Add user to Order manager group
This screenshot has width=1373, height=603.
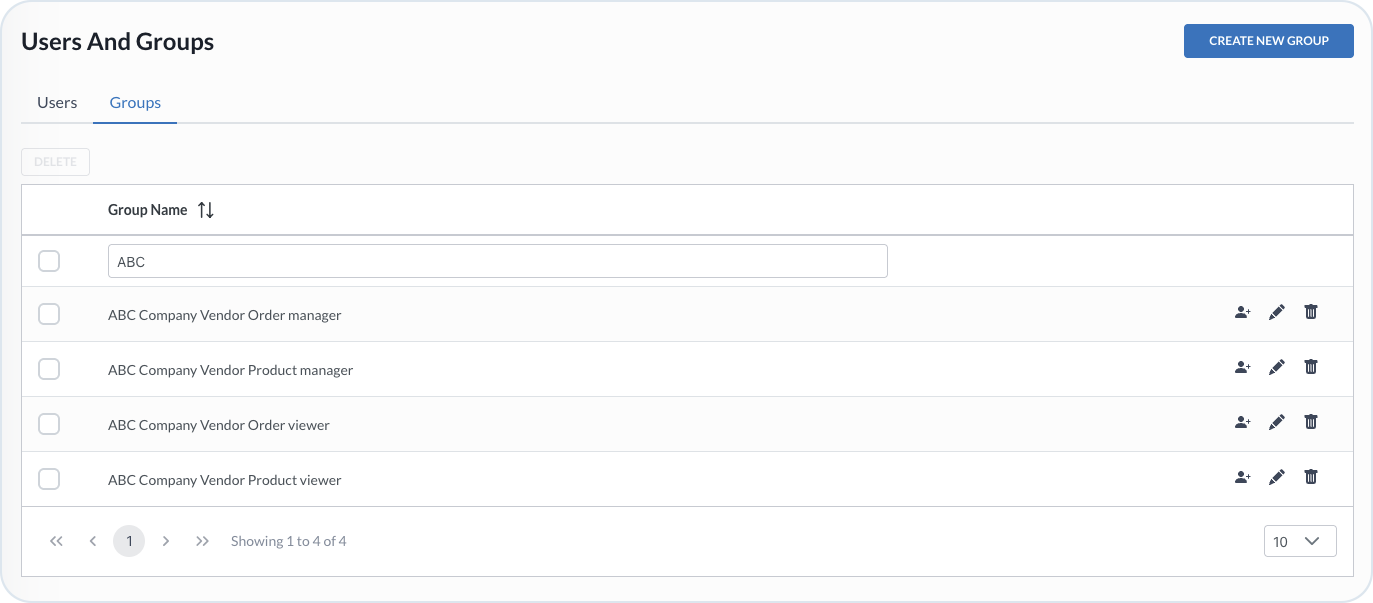(1242, 313)
